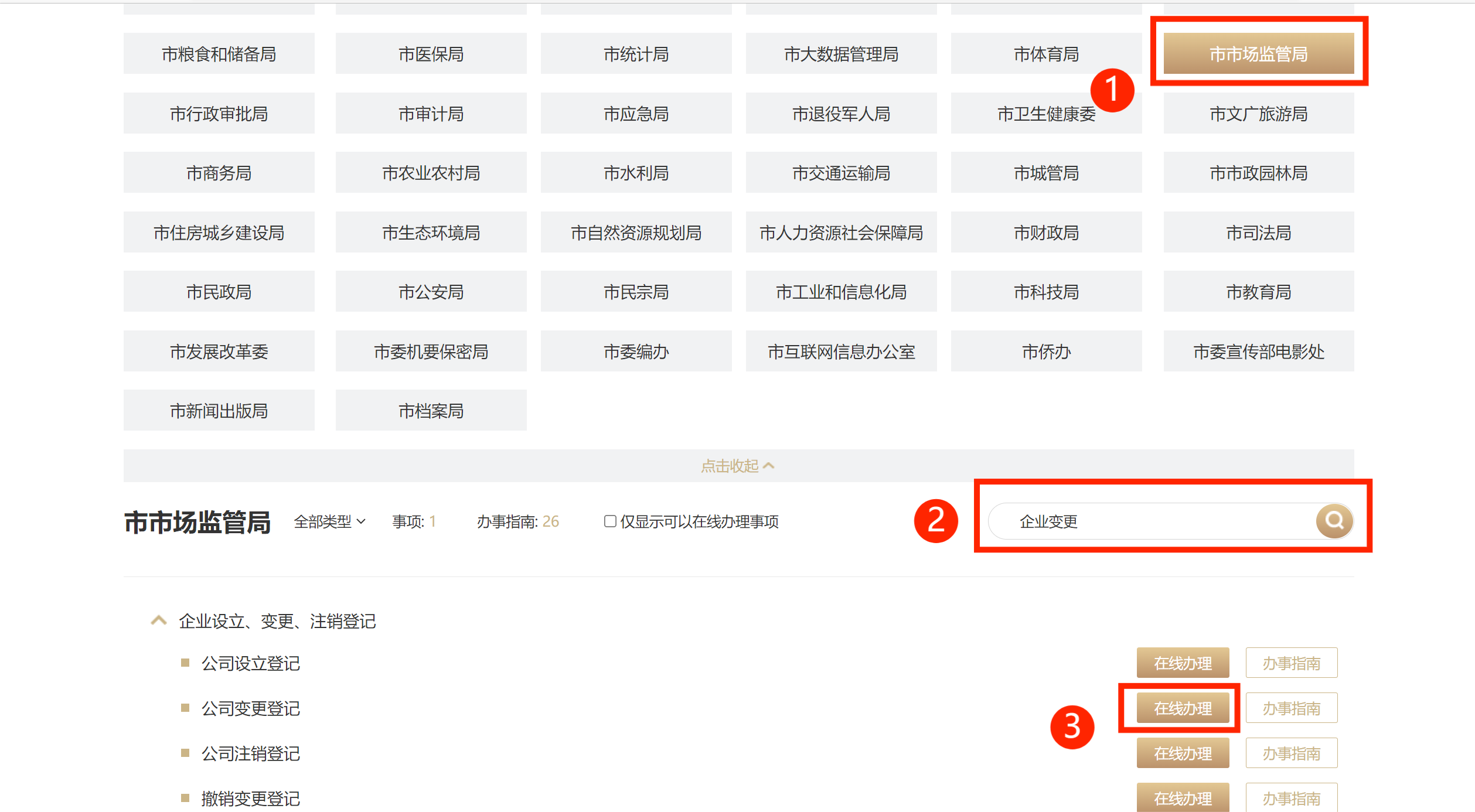Check 仅显示可以在线办理事项 checkbox
Viewport: 1475px width, 812px height.
coord(609,521)
